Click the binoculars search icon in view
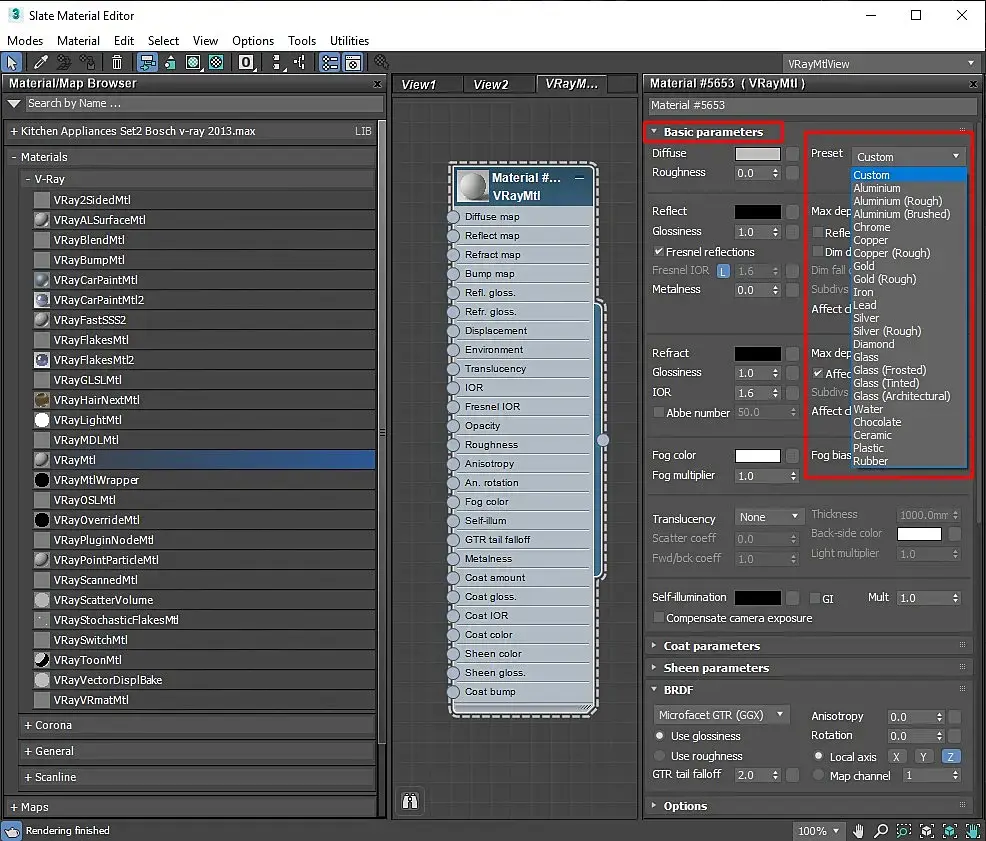The height and width of the screenshot is (841, 986). click(x=409, y=801)
